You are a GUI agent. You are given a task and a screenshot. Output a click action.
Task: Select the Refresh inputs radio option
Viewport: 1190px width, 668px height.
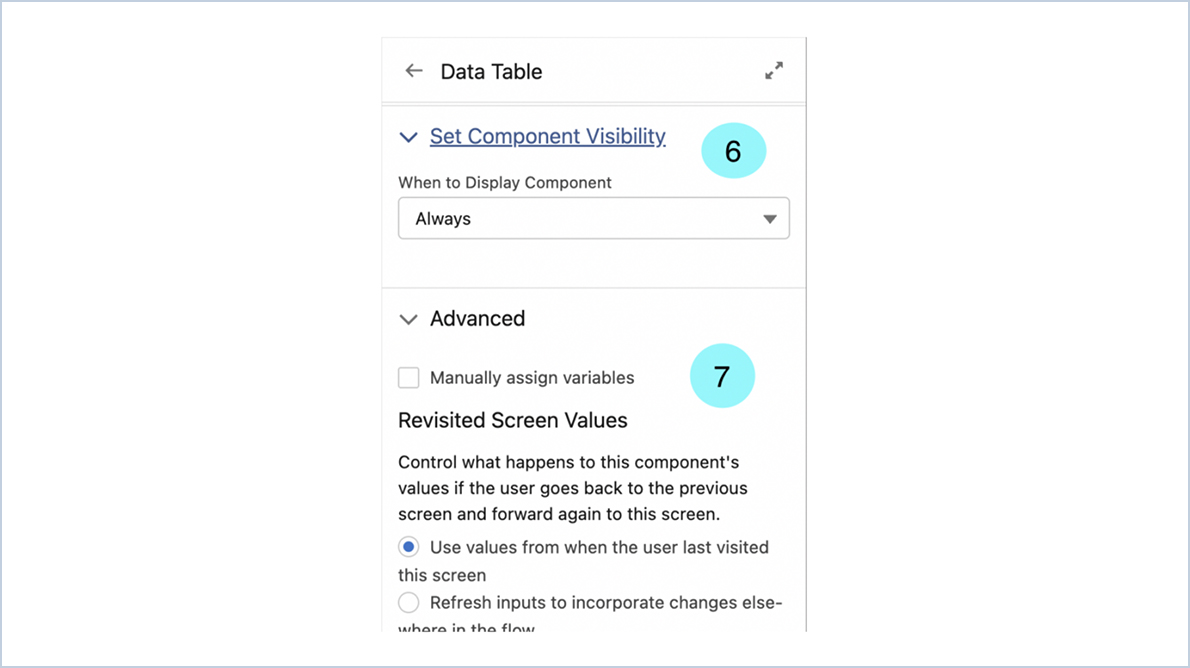tap(408, 602)
